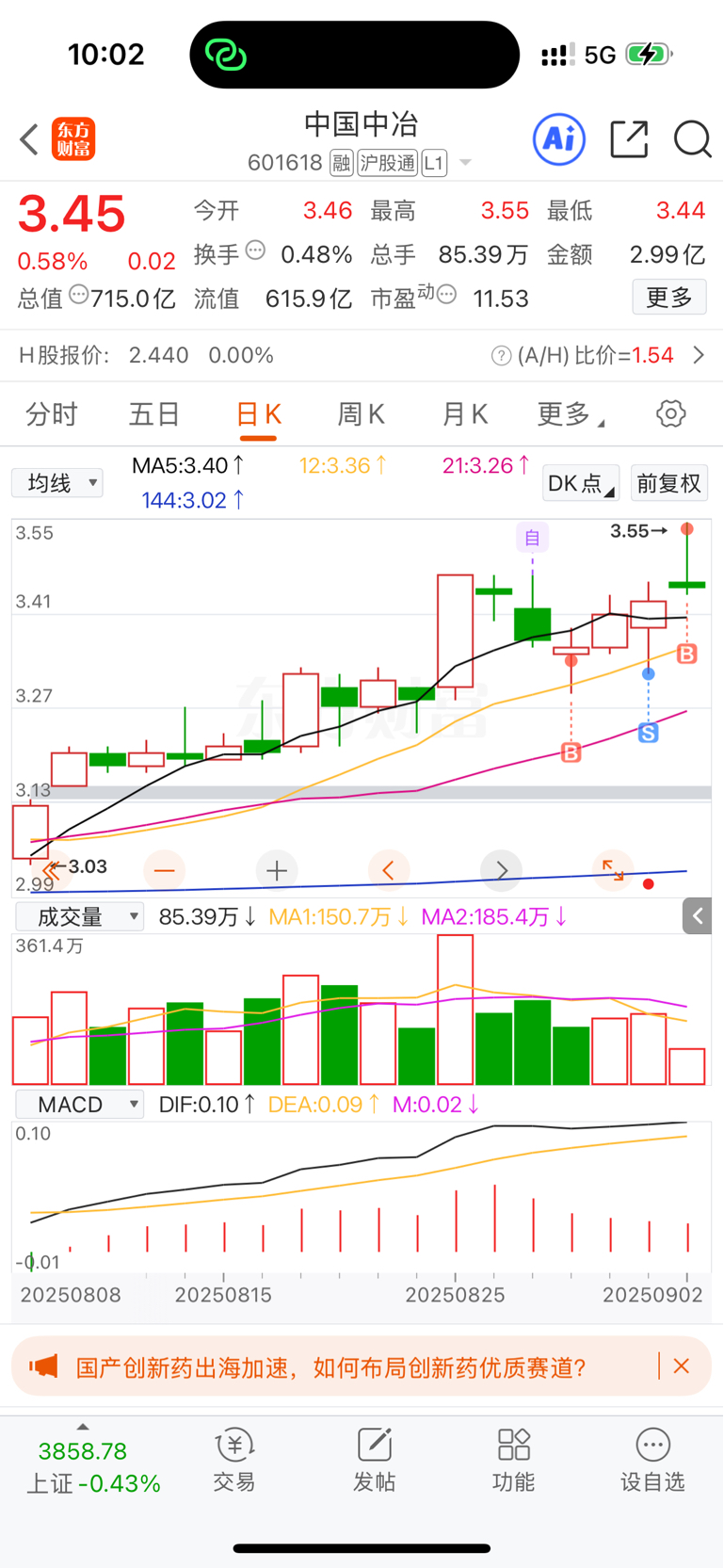Click the double-left jump-to-start icon
The height and width of the screenshot is (1568, 724).
pos(53,870)
